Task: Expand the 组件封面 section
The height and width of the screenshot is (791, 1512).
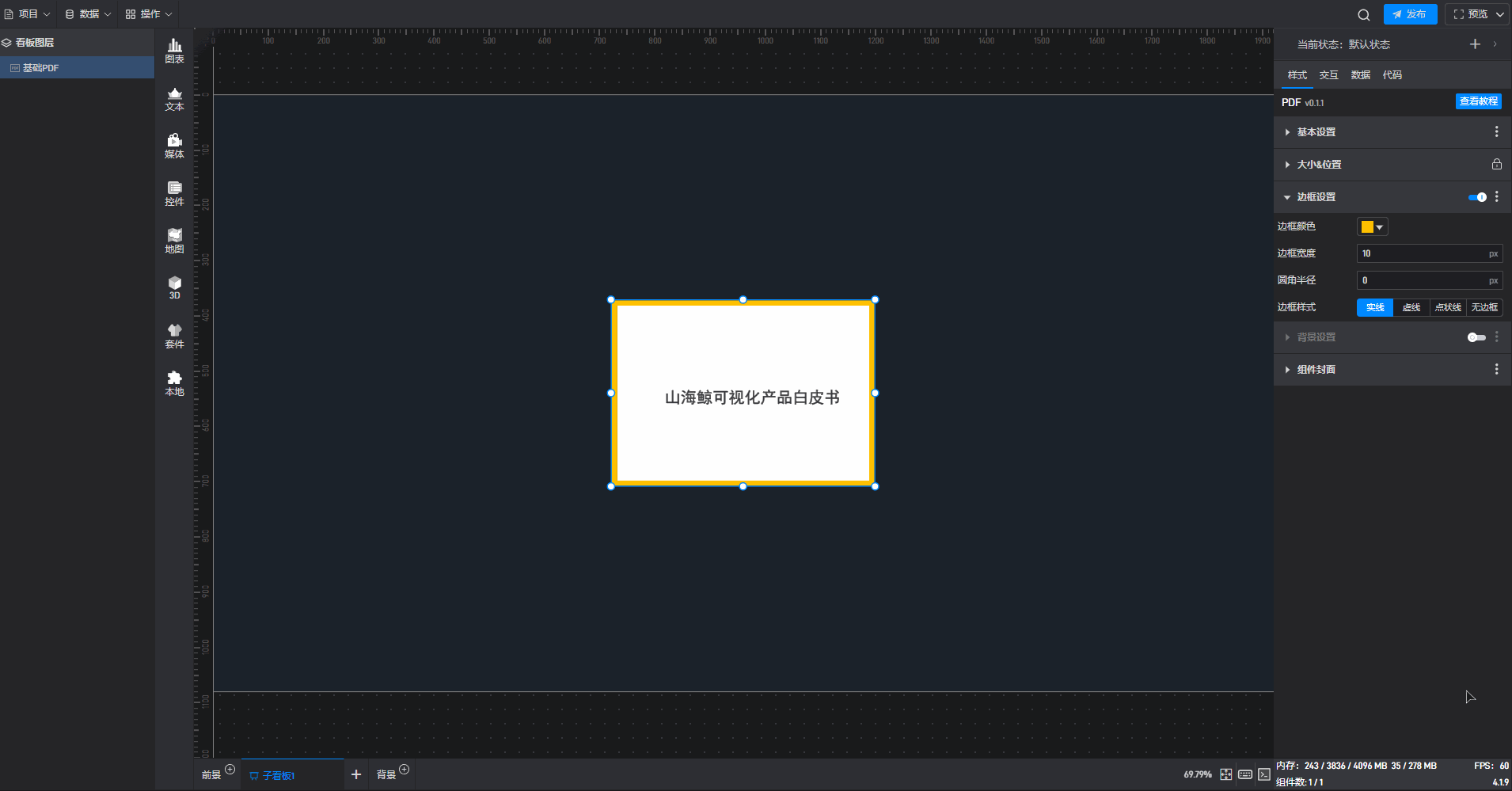Action: (1316, 370)
